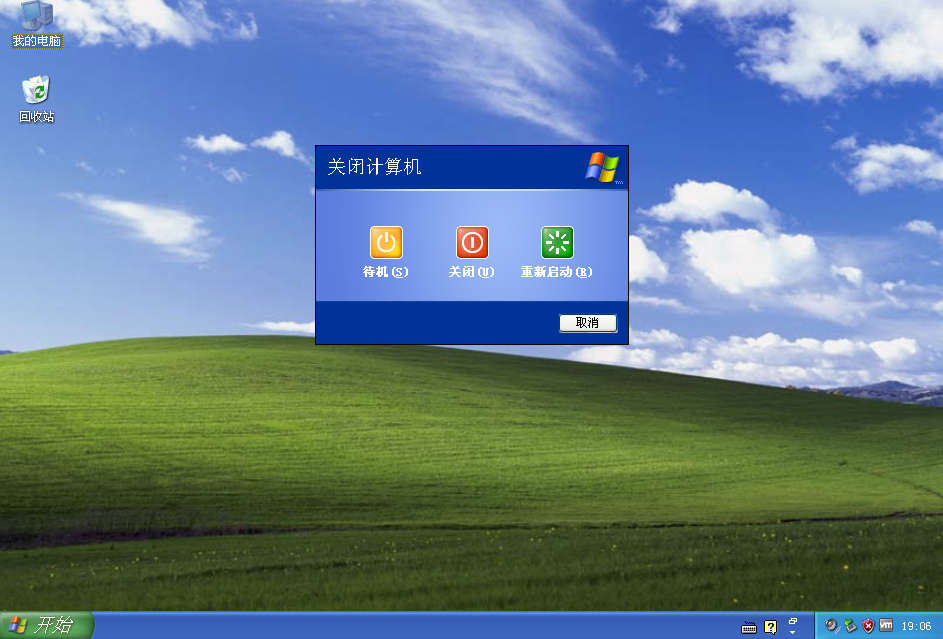The image size is (943, 639).
Task: Click the language bar restore icon
Action: coord(793,621)
